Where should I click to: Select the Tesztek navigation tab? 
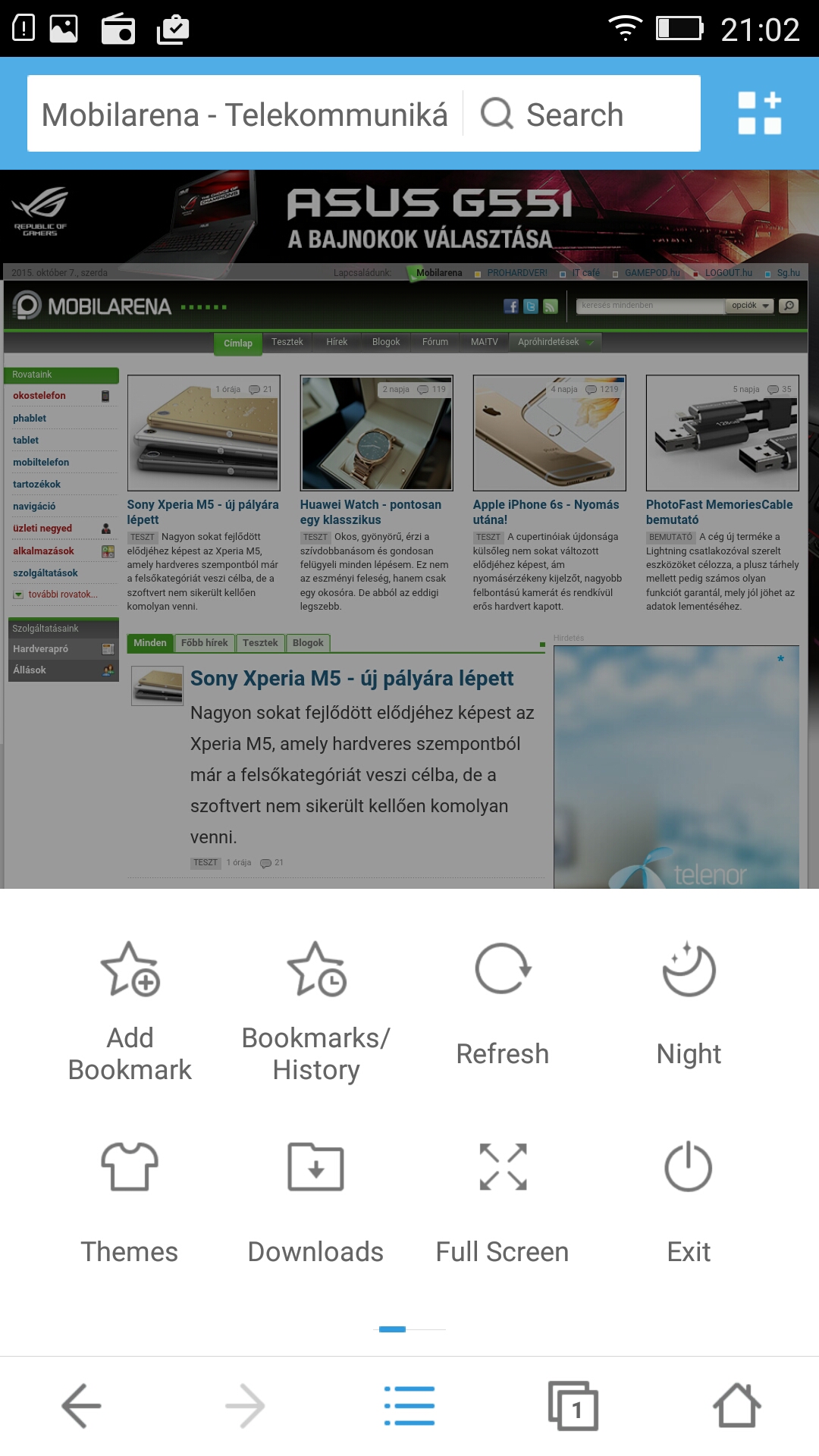tap(287, 342)
